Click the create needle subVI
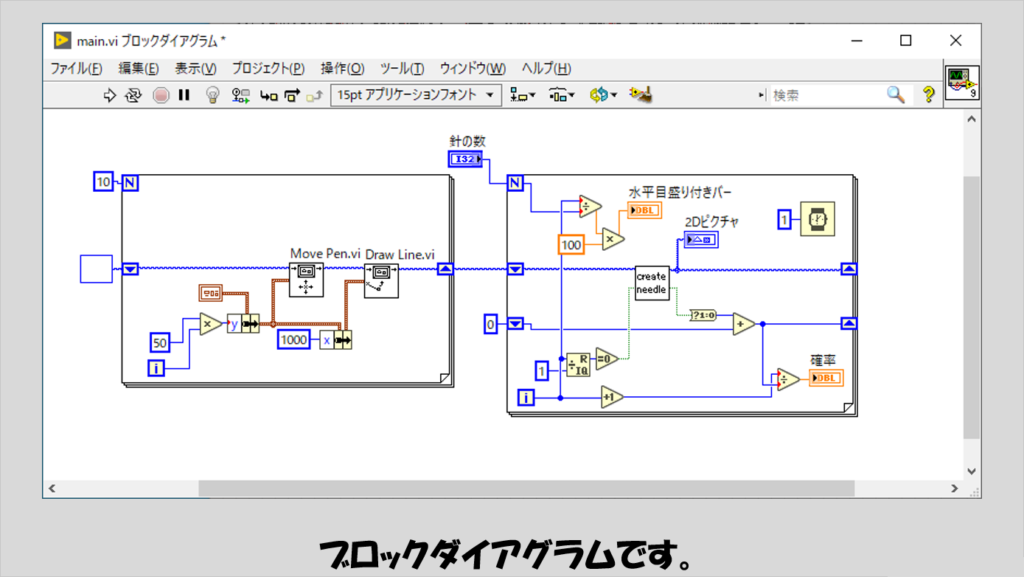The width and height of the screenshot is (1024, 577). point(651,282)
